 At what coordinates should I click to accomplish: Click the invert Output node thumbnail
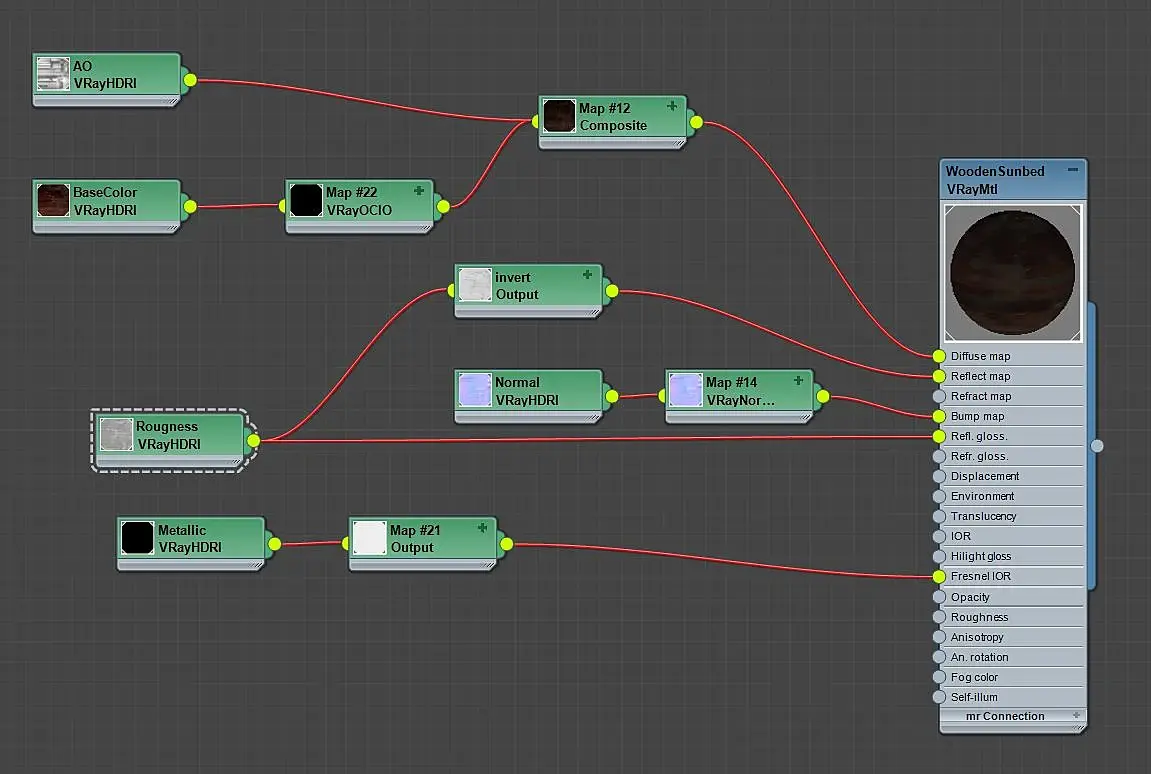coord(475,285)
